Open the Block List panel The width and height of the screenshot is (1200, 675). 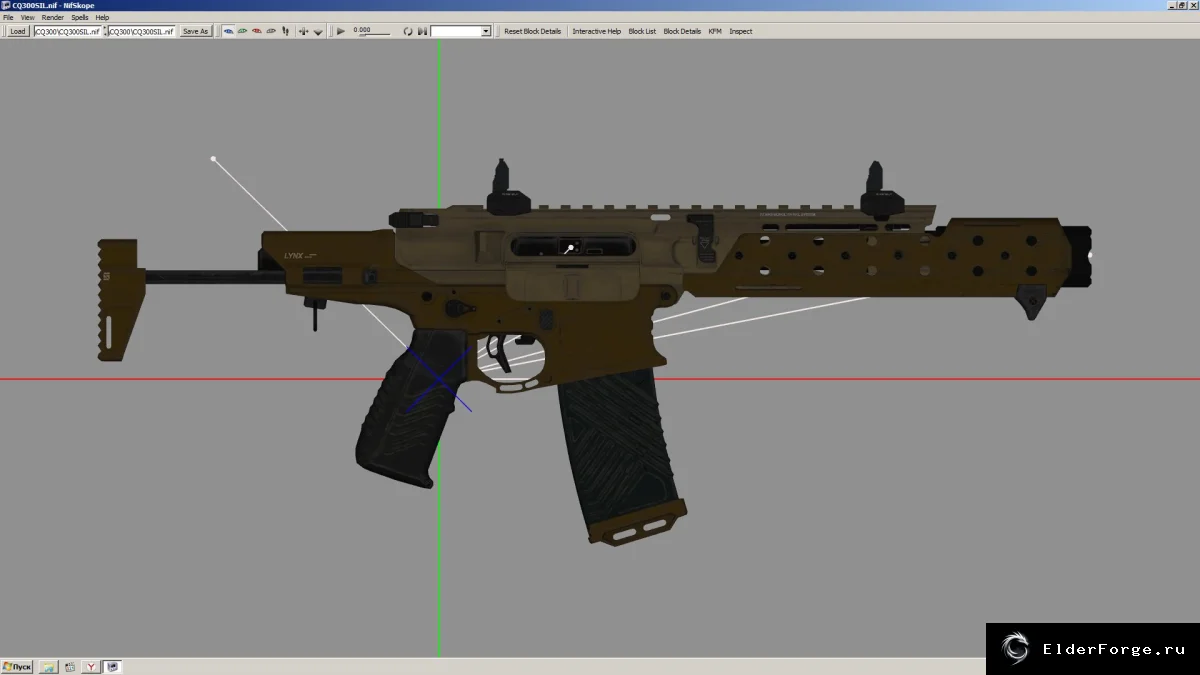pos(642,31)
